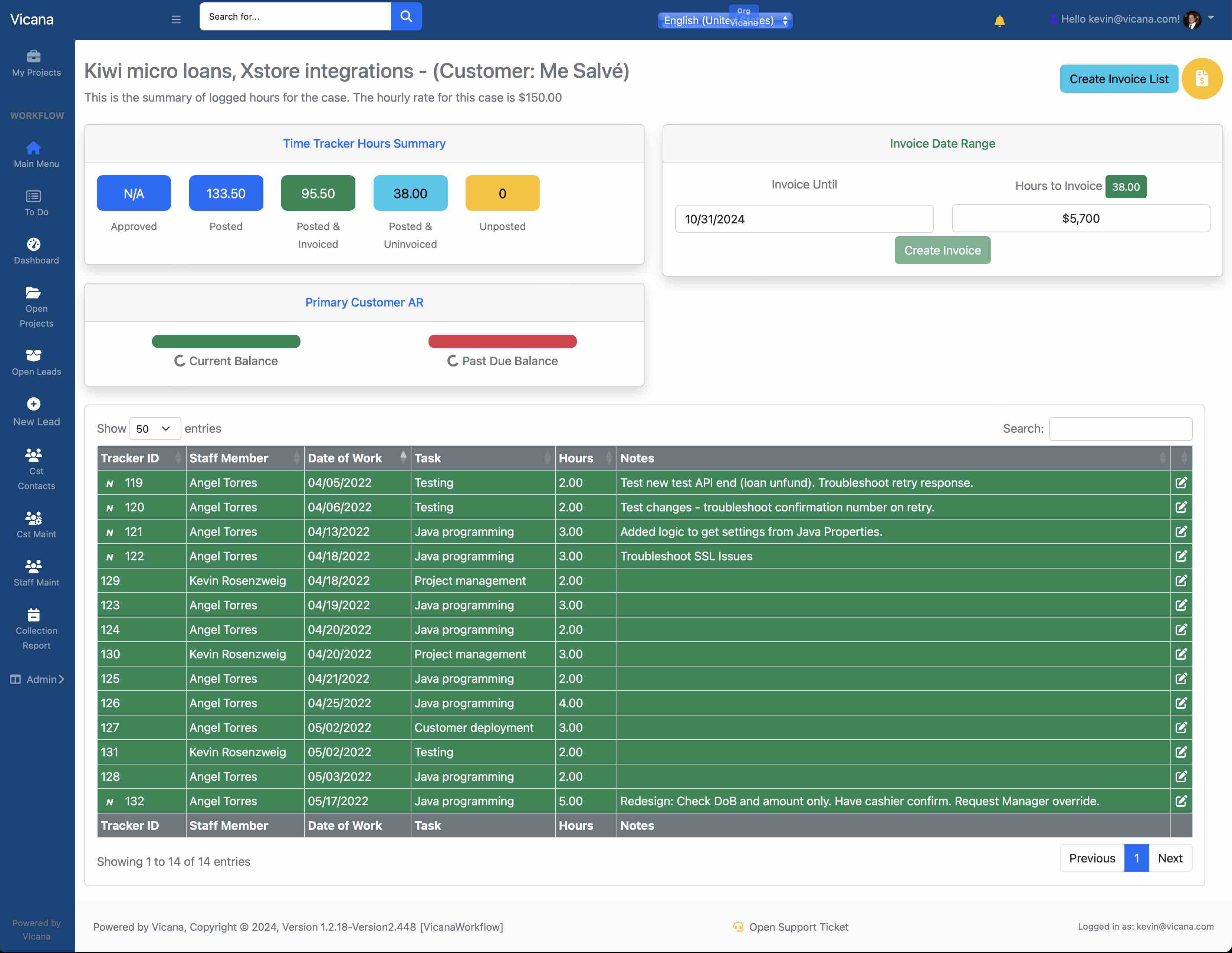Open My Projects briefcase icon
Image resolution: width=1232 pixels, height=953 pixels.
tap(34, 56)
